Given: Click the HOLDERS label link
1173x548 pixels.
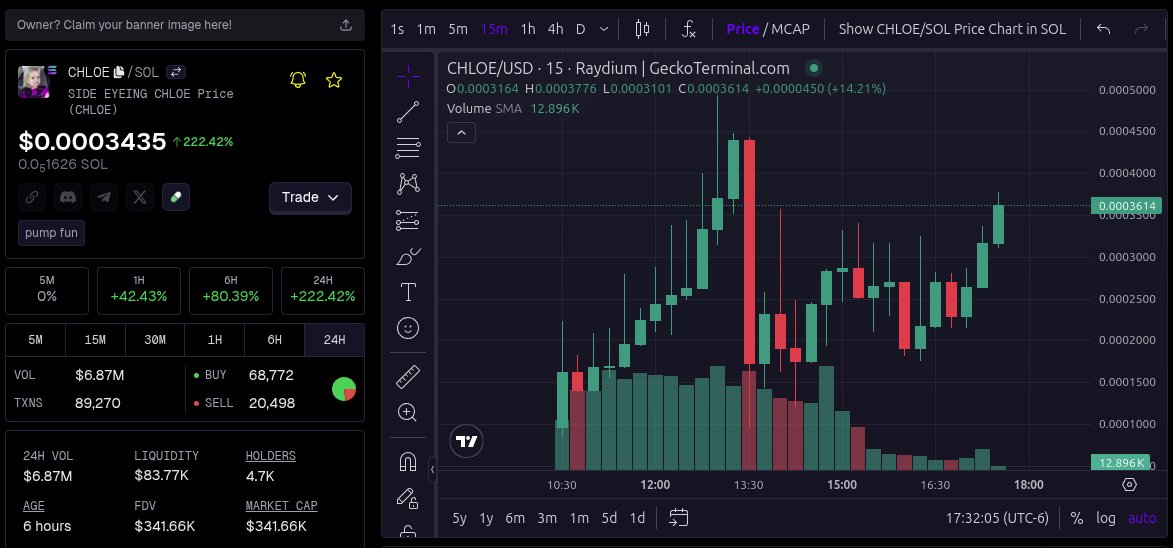Looking at the screenshot, I should [271, 455].
